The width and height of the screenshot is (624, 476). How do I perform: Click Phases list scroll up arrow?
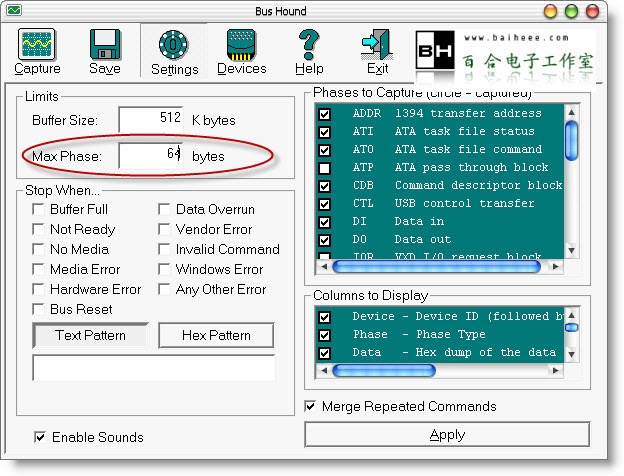(x=571, y=112)
